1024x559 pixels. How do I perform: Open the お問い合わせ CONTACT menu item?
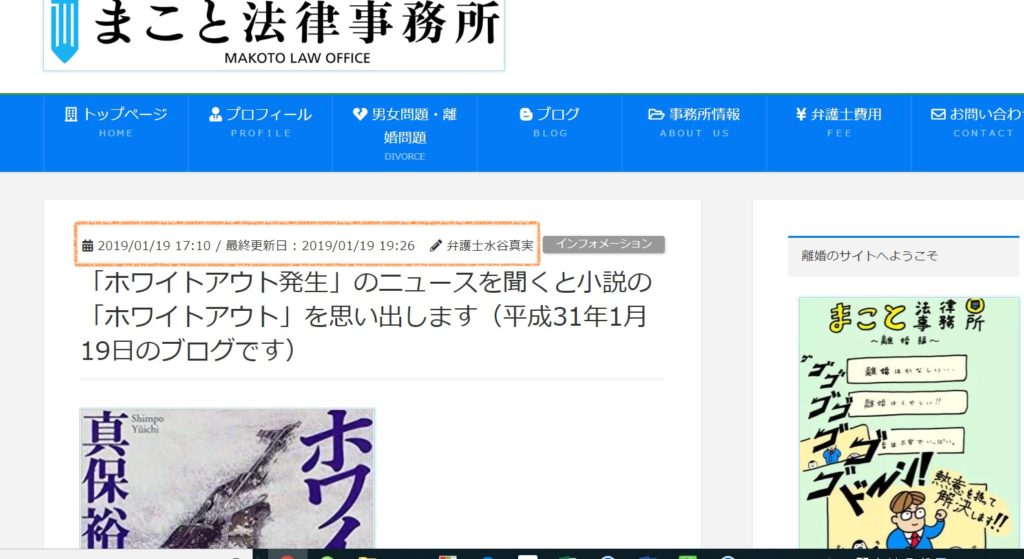tap(968, 133)
